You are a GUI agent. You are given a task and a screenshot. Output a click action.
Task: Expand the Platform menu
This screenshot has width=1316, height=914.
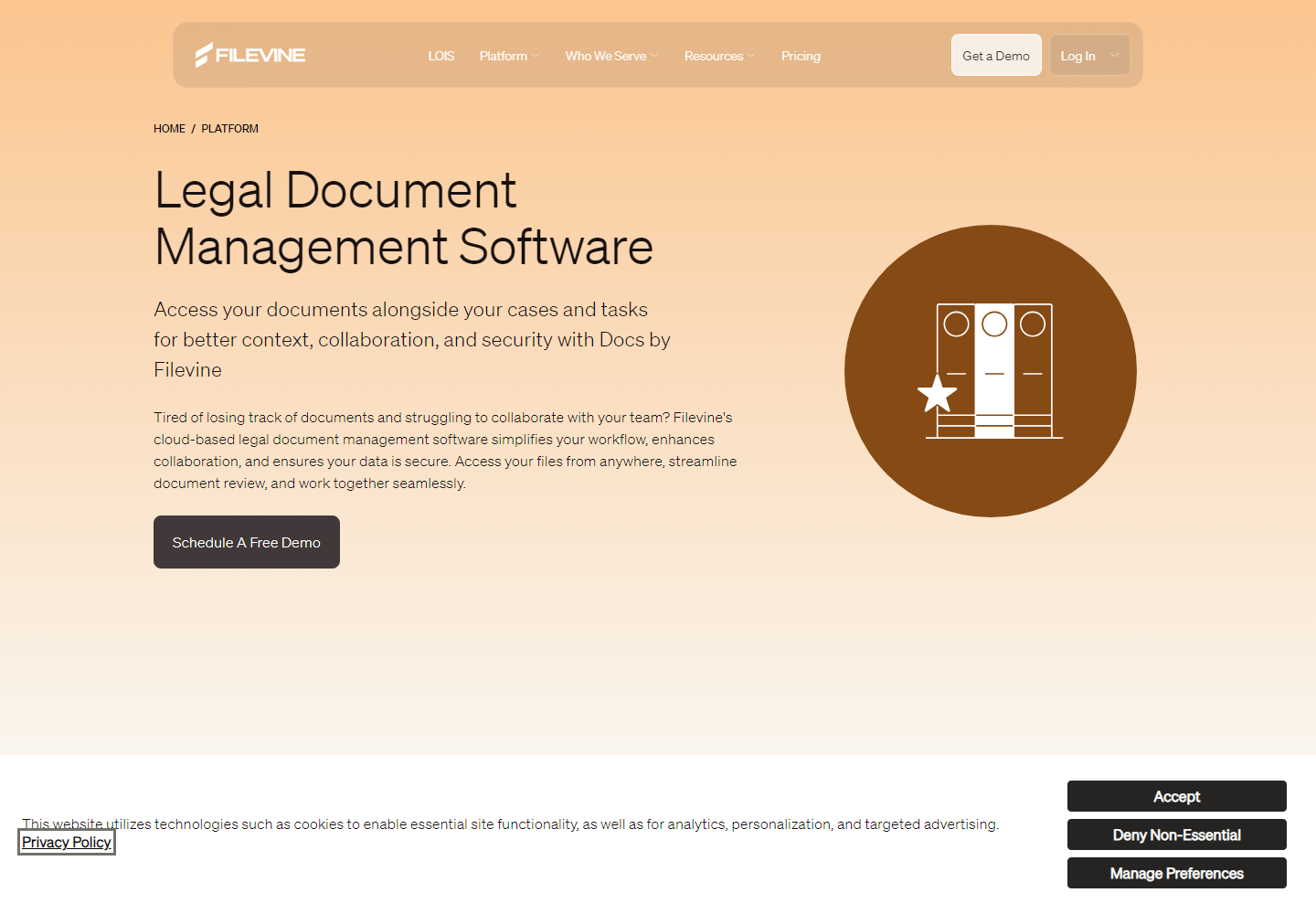click(509, 56)
